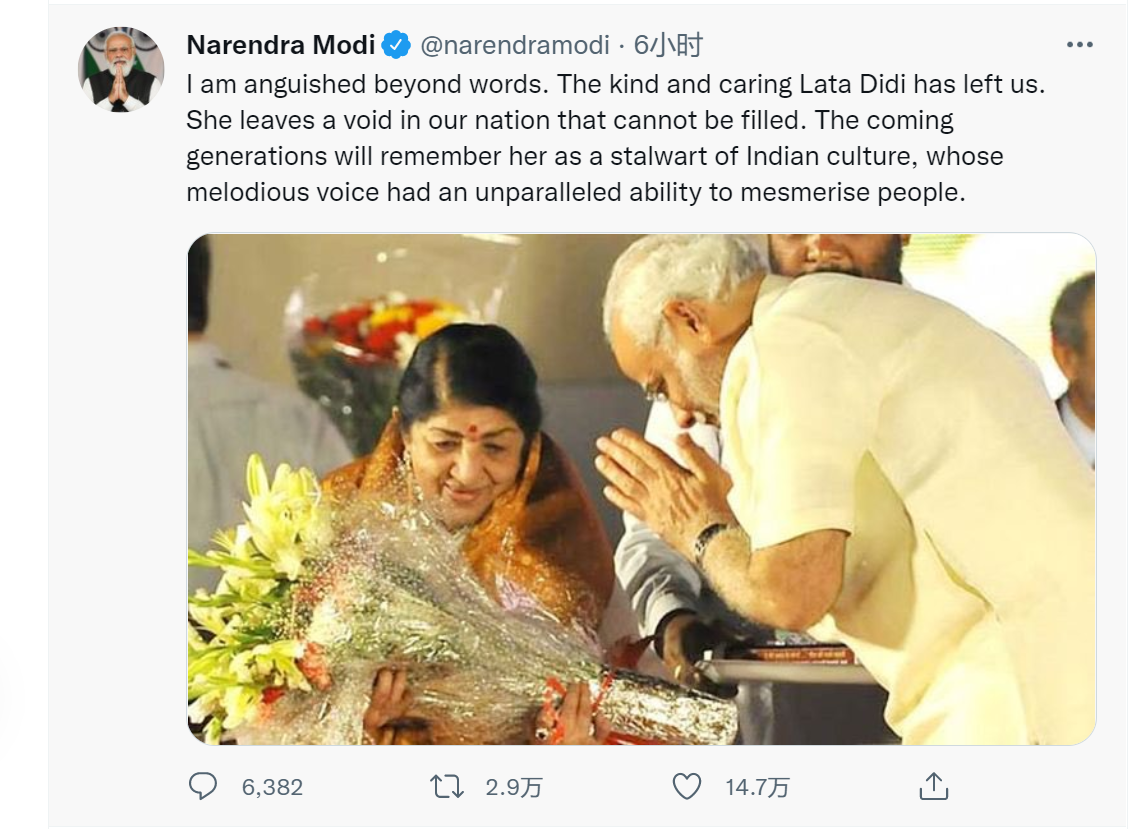This screenshot has height=829, width=1144.
Task: Open the @narendramodi handle link
Action: 514,45
